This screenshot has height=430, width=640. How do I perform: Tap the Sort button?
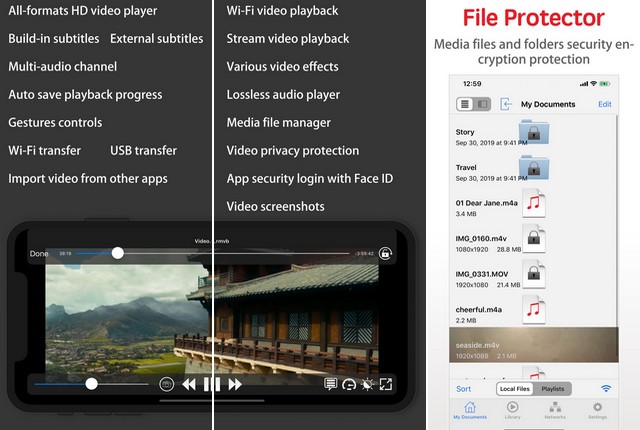pos(463,389)
